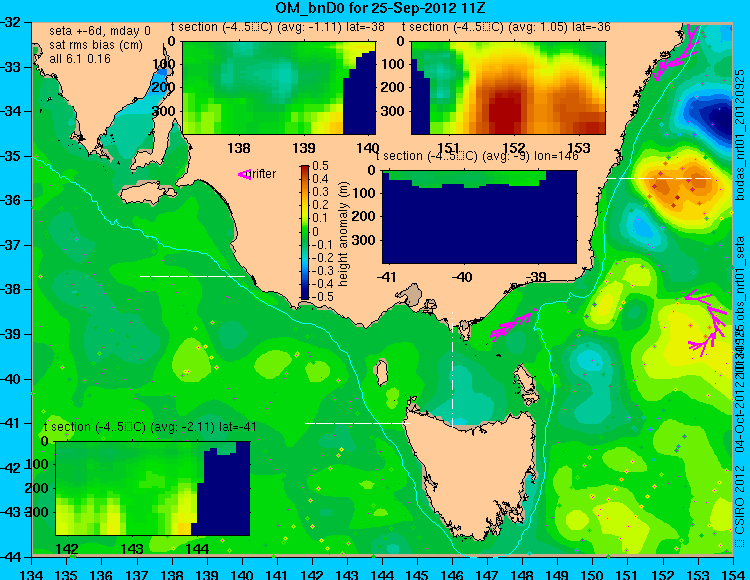Viewport: 750px width, 580px height.
Task: Click the bottom axis longitude label 141
Action: pyautogui.click(x=276, y=573)
